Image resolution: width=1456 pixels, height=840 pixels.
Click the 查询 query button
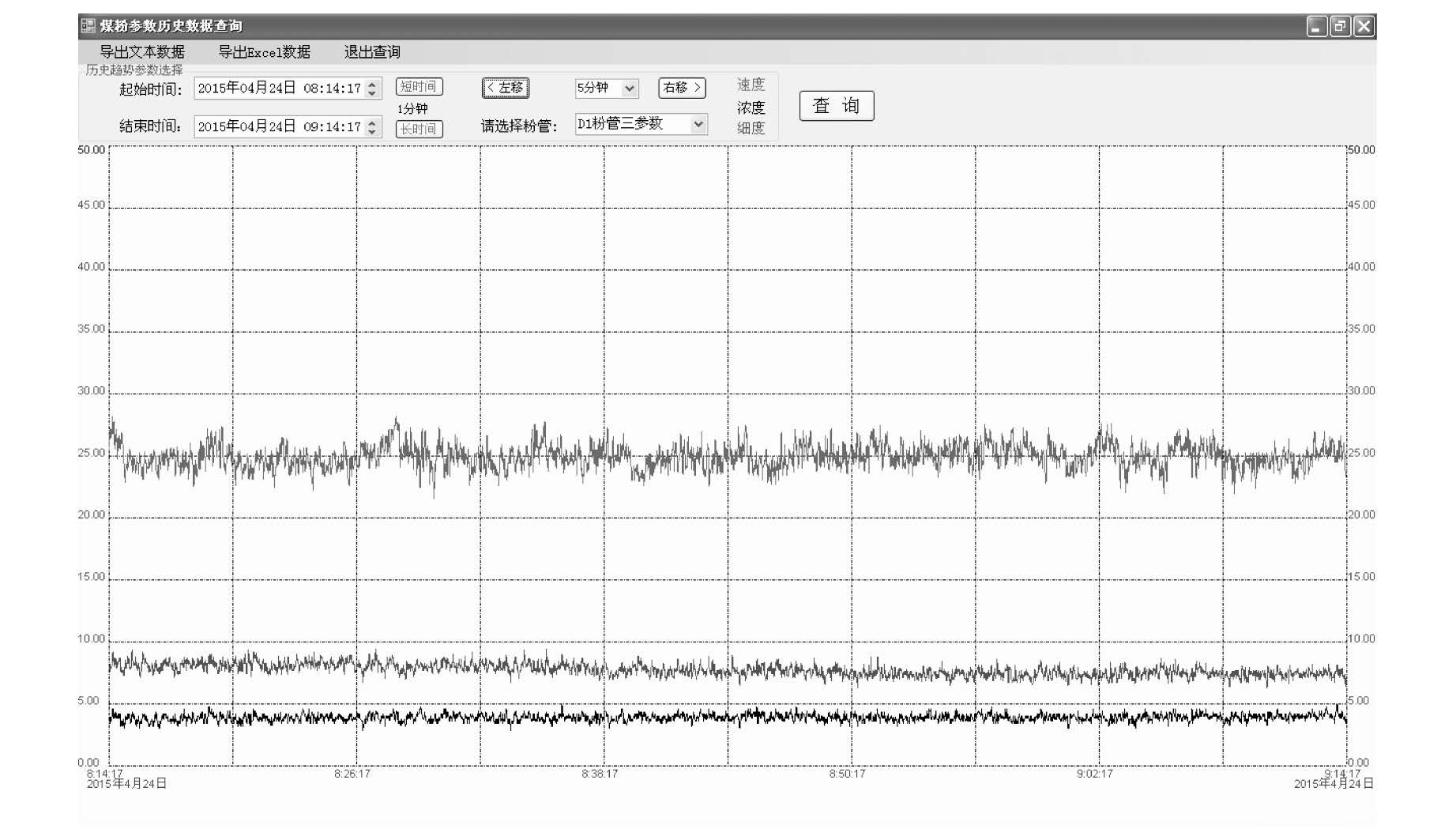tap(837, 106)
